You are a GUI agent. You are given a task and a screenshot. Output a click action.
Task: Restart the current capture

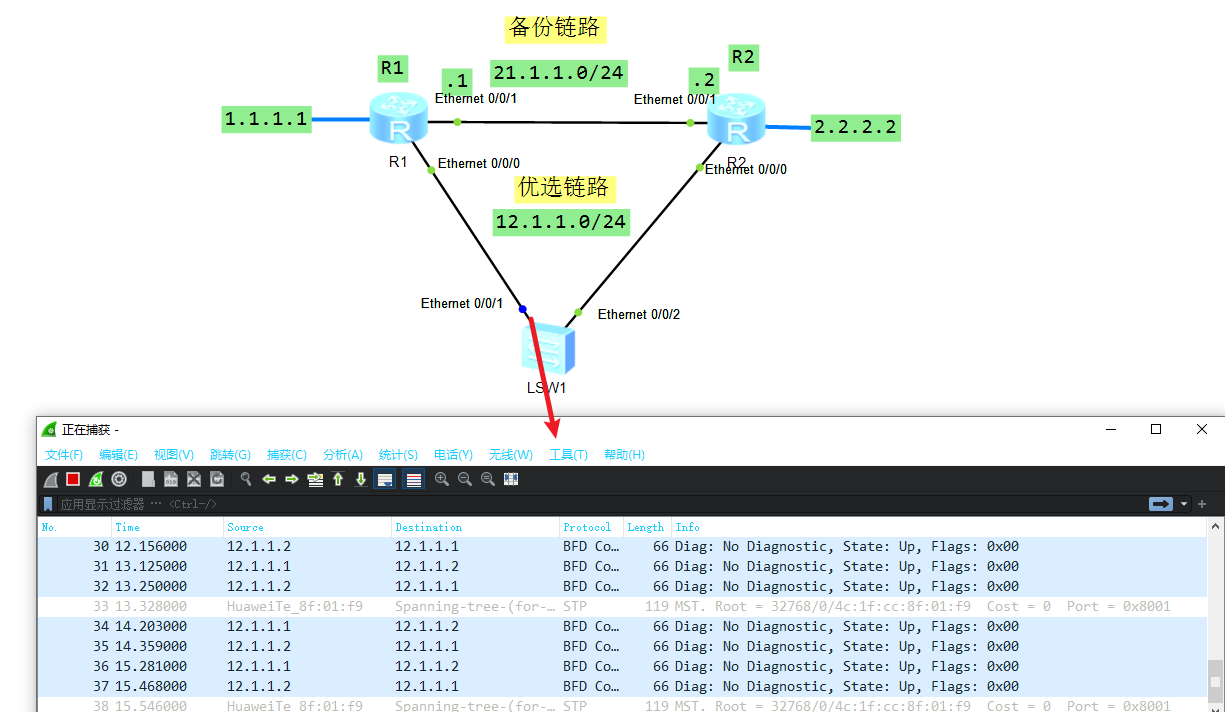tap(96, 479)
